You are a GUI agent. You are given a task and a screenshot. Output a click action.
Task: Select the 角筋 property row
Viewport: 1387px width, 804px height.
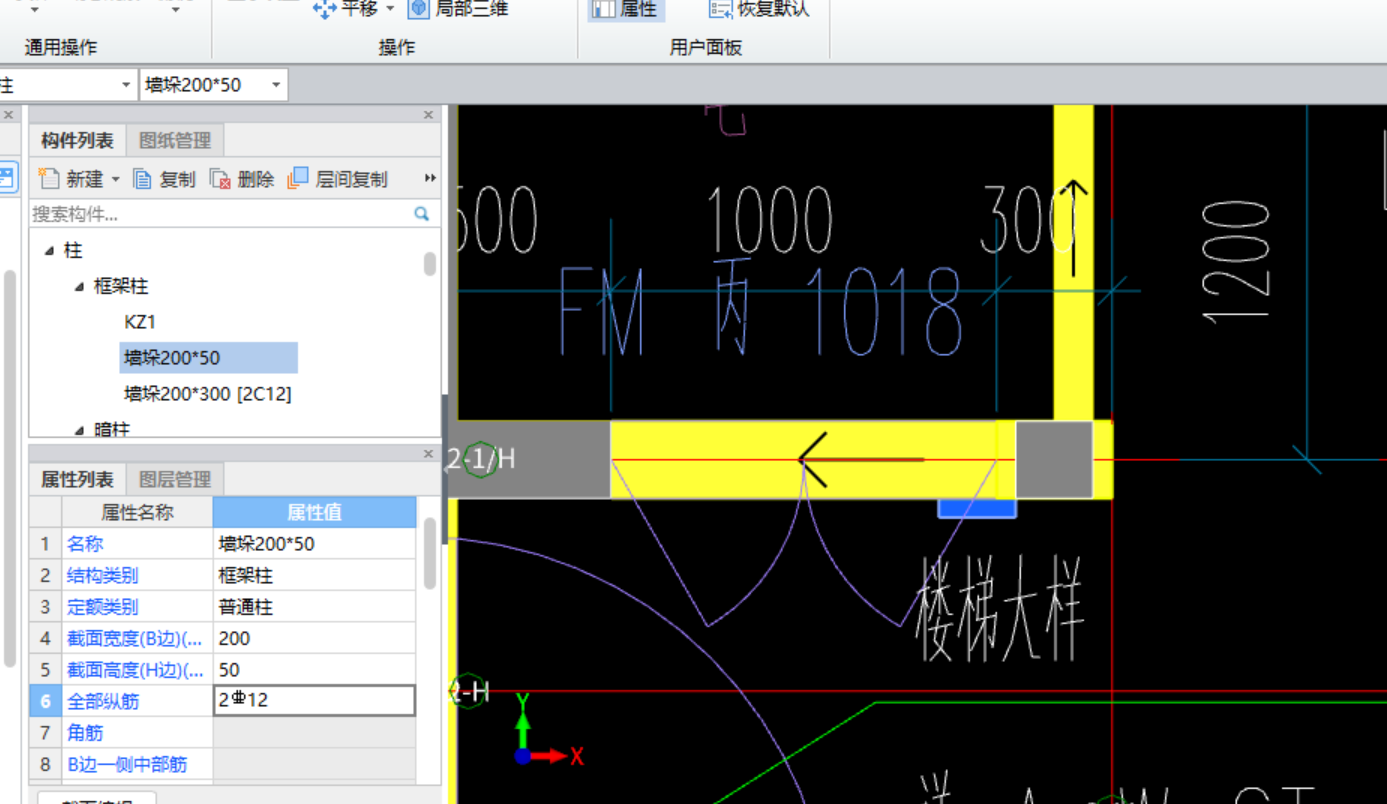pos(222,733)
